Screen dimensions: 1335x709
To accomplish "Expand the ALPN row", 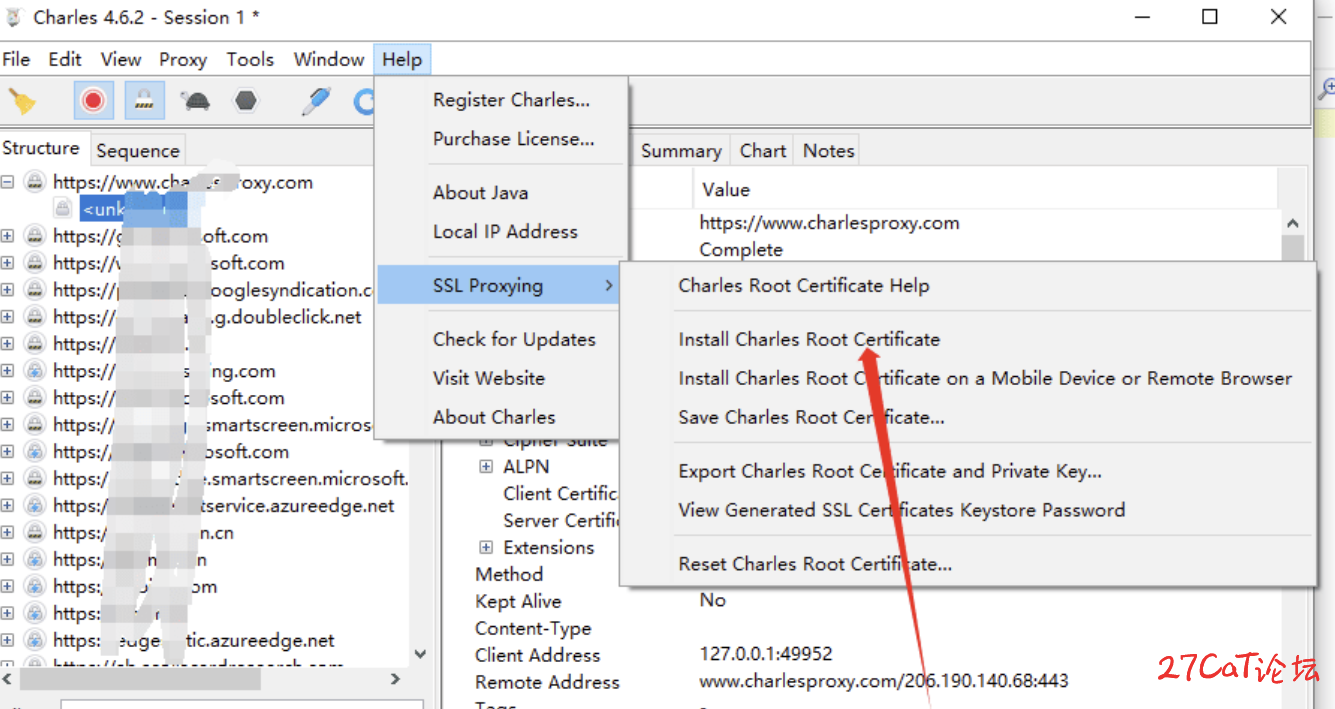I will 486,467.
